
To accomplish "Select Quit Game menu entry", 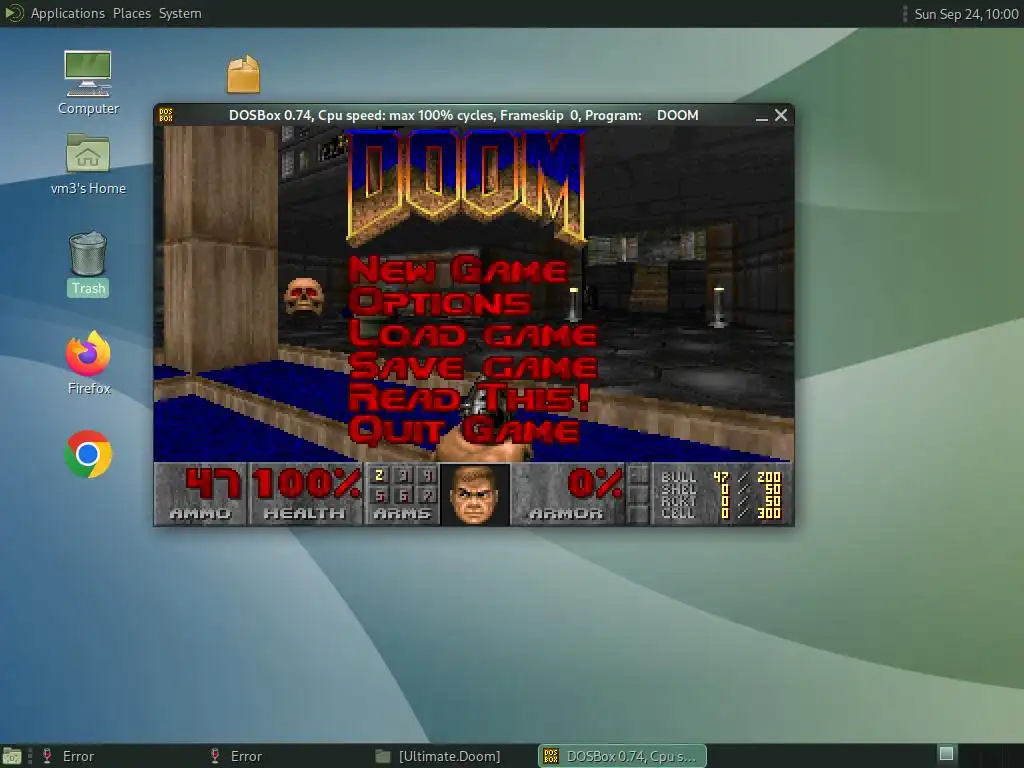I will click(x=464, y=430).
